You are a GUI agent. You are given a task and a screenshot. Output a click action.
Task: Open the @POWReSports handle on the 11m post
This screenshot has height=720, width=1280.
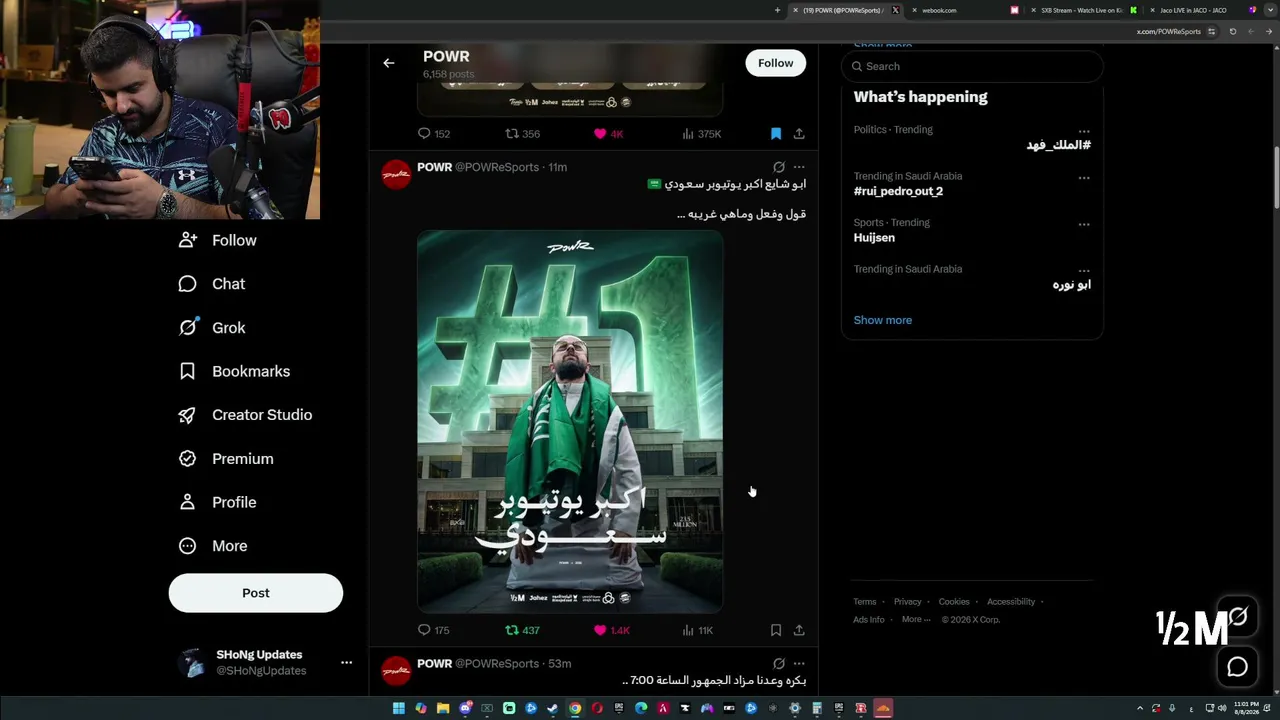[497, 167]
